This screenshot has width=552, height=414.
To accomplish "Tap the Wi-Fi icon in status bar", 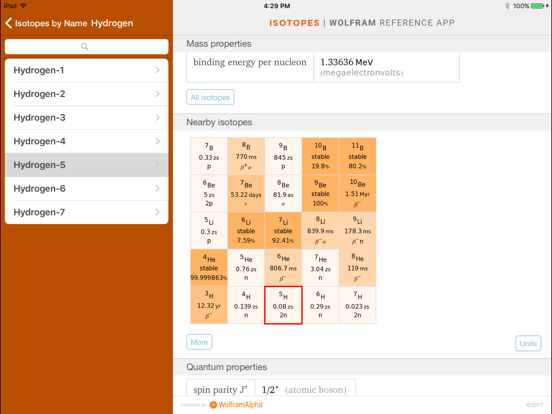I will (24, 6).
